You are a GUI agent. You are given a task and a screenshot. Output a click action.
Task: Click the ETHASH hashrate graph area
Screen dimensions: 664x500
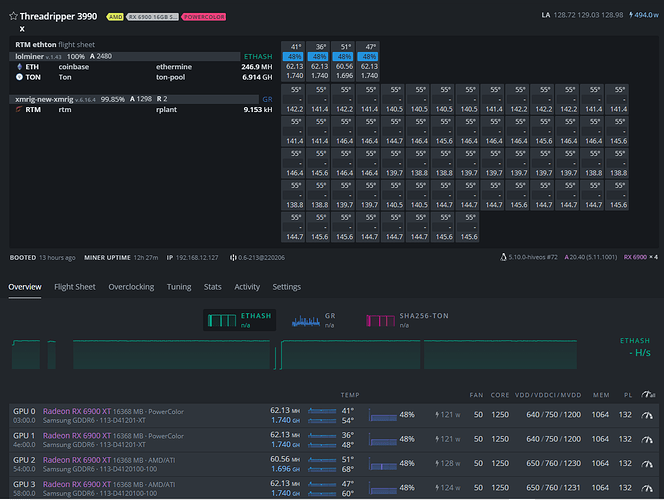pyautogui.click(x=294, y=354)
